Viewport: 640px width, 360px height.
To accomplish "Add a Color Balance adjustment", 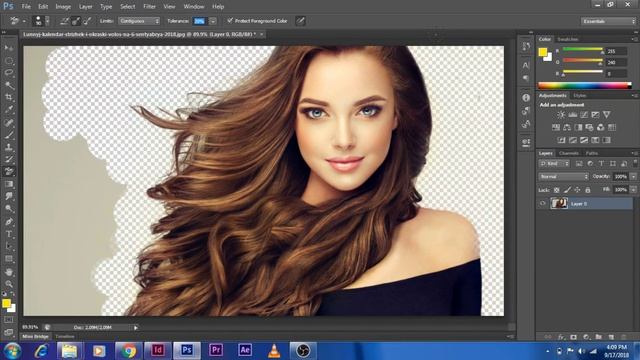I will (567, 127).
